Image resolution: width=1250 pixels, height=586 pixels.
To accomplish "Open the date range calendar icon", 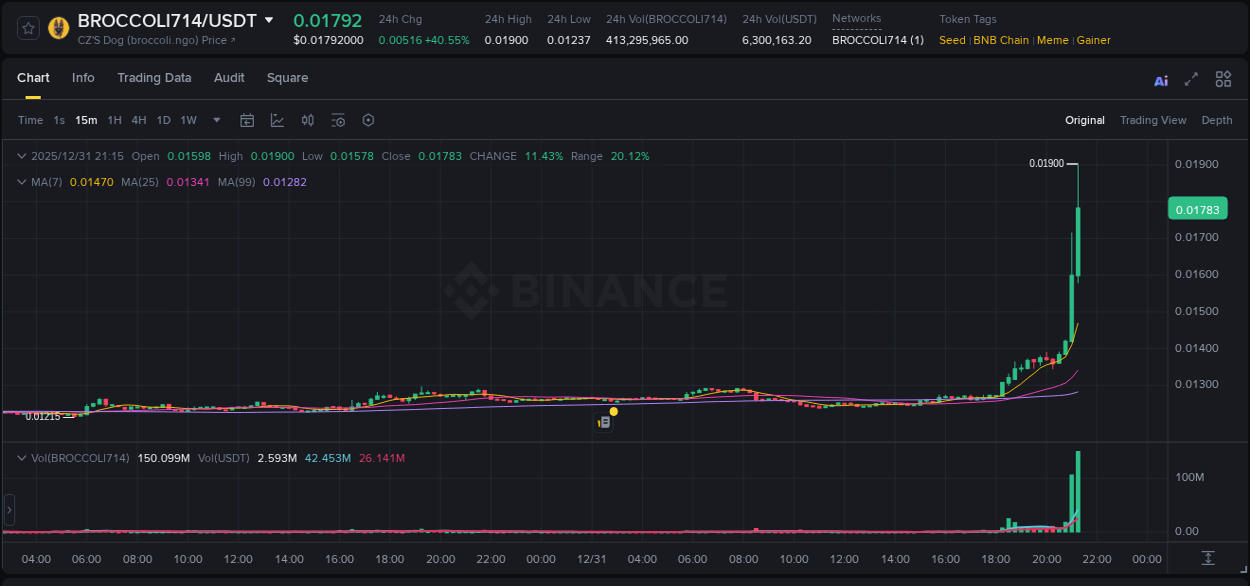I will tap(247, 120).
